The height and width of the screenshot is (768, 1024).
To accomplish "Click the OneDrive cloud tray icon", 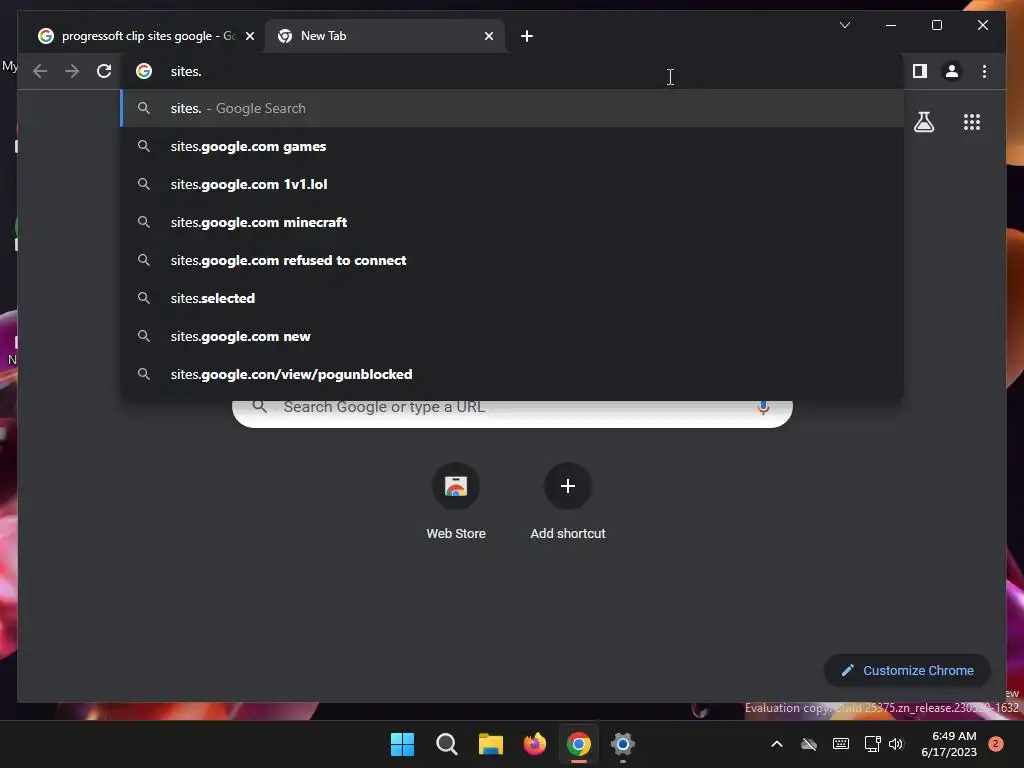I will pyautogui.click(x=808, y=744).
